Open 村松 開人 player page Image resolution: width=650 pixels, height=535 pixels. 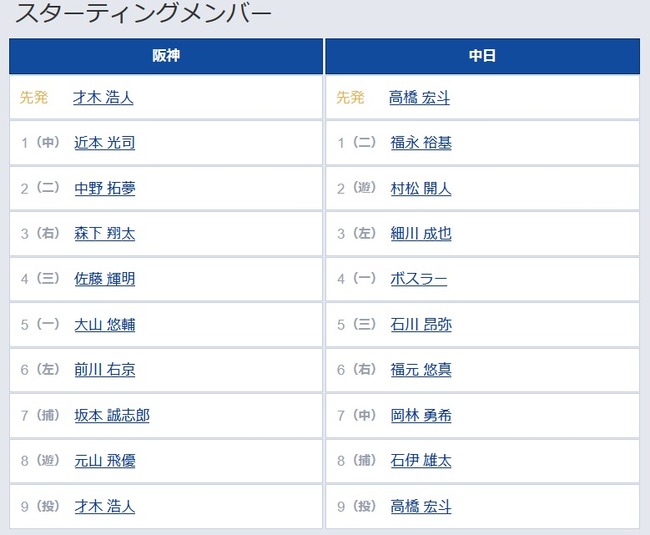(x=421, y=188)
